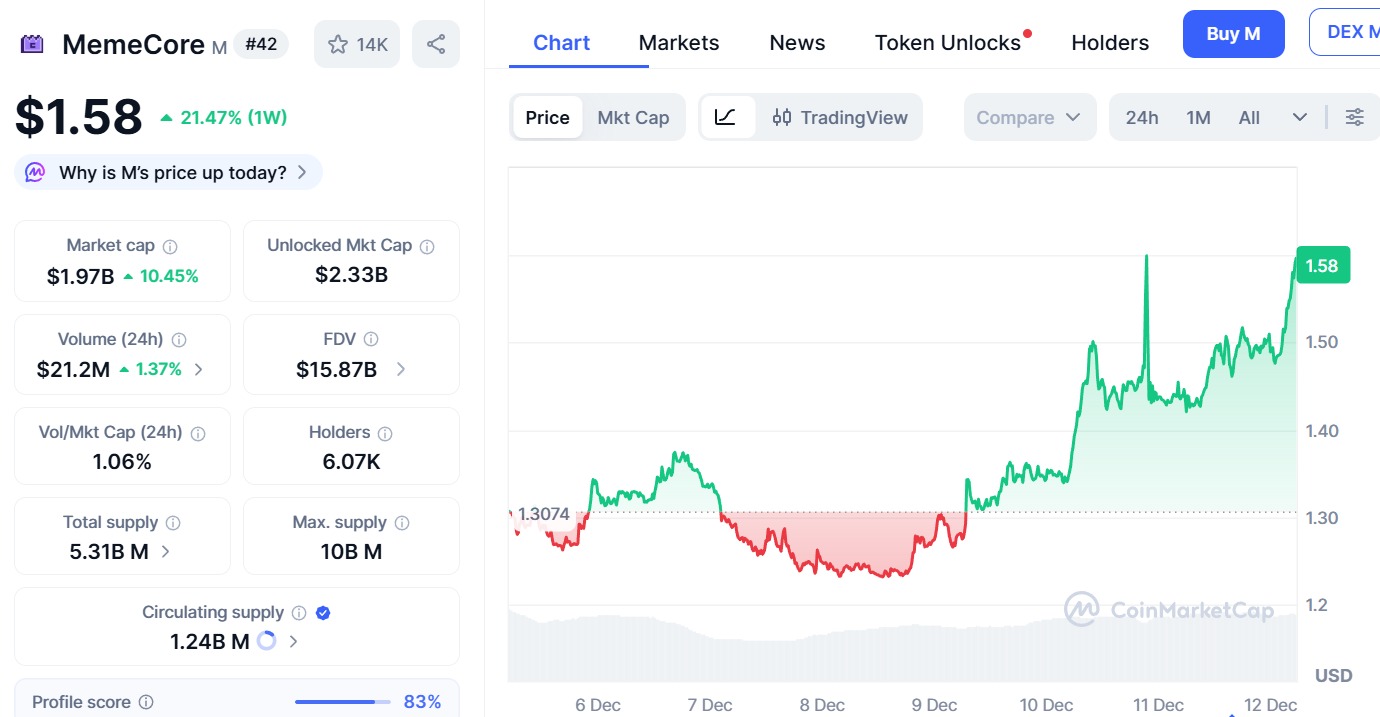
Task: Click the Holders info icon
Action: click(x=385, y=433)
